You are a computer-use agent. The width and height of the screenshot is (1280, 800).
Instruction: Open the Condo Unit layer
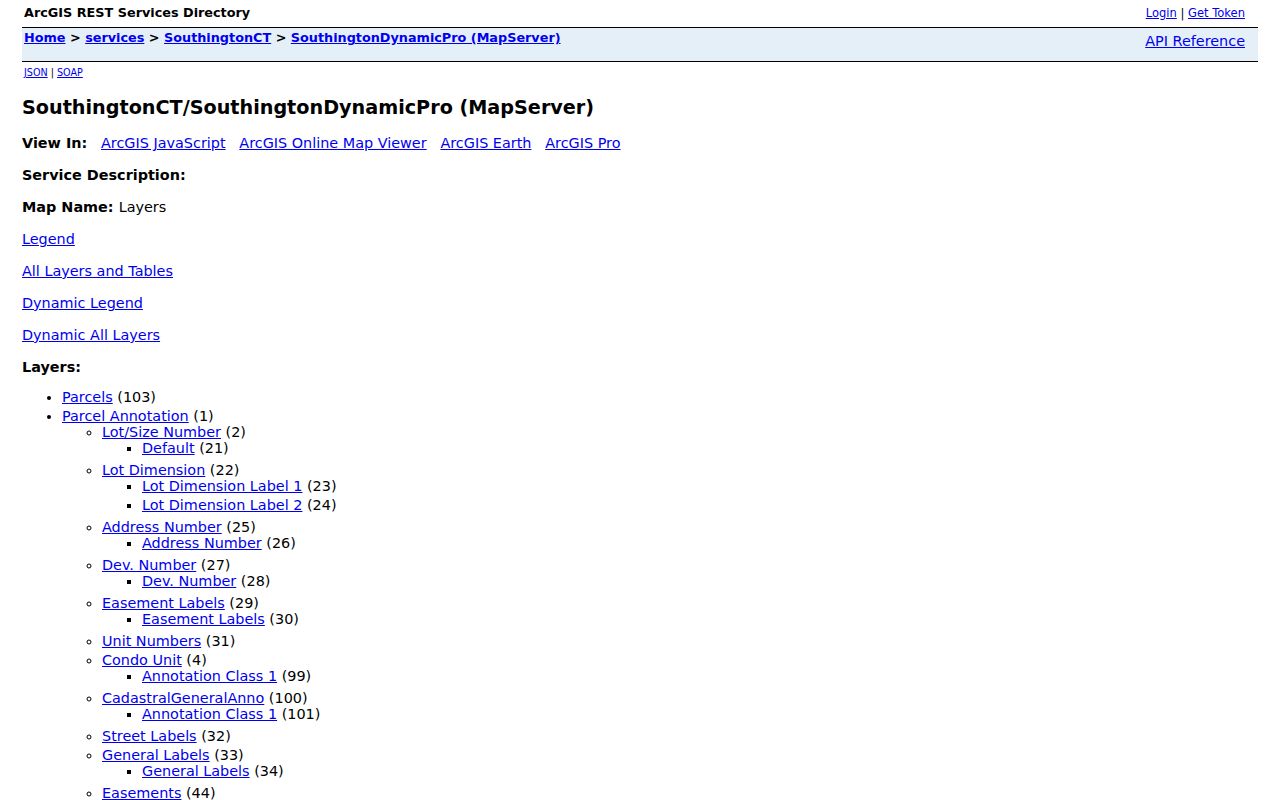coord(142,660)
